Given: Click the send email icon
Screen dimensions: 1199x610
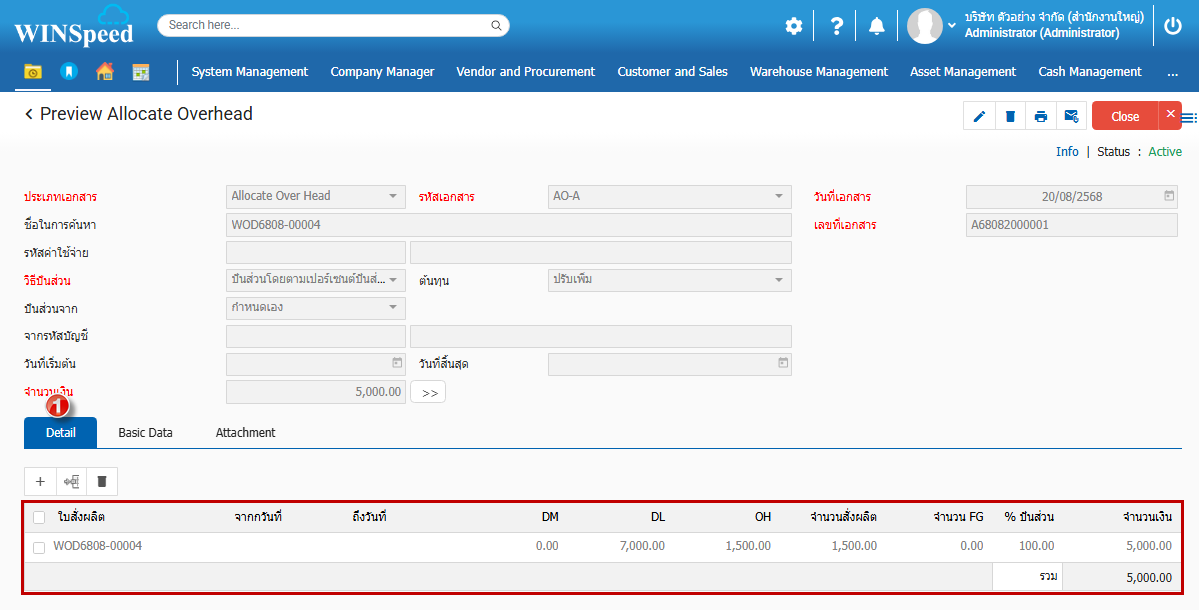Looking at the screenshot, I should pyautogui.click(x=1071, y=116).
